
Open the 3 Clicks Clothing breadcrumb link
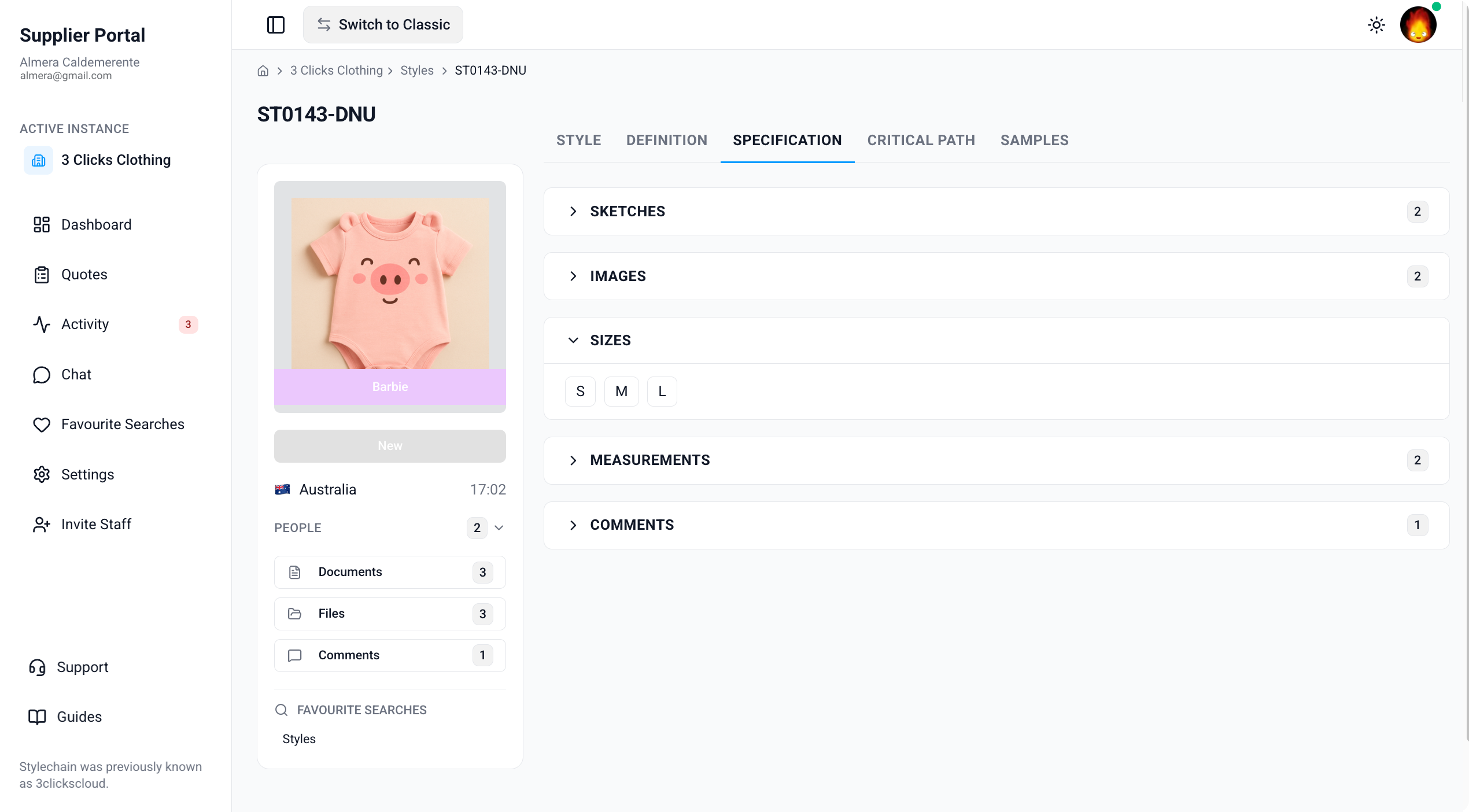click(337, 71)
